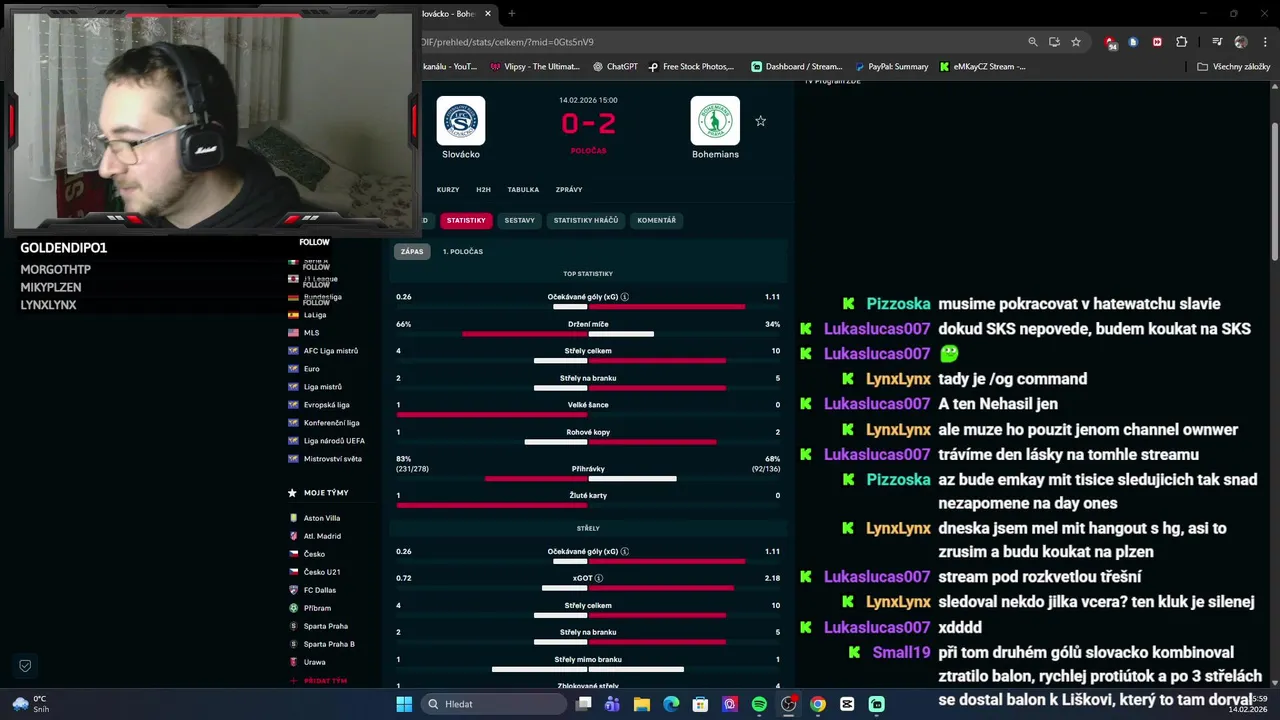Open Atl. Madrid in my teams
The image size is (1280, 720).
click(x=322, y=536)
